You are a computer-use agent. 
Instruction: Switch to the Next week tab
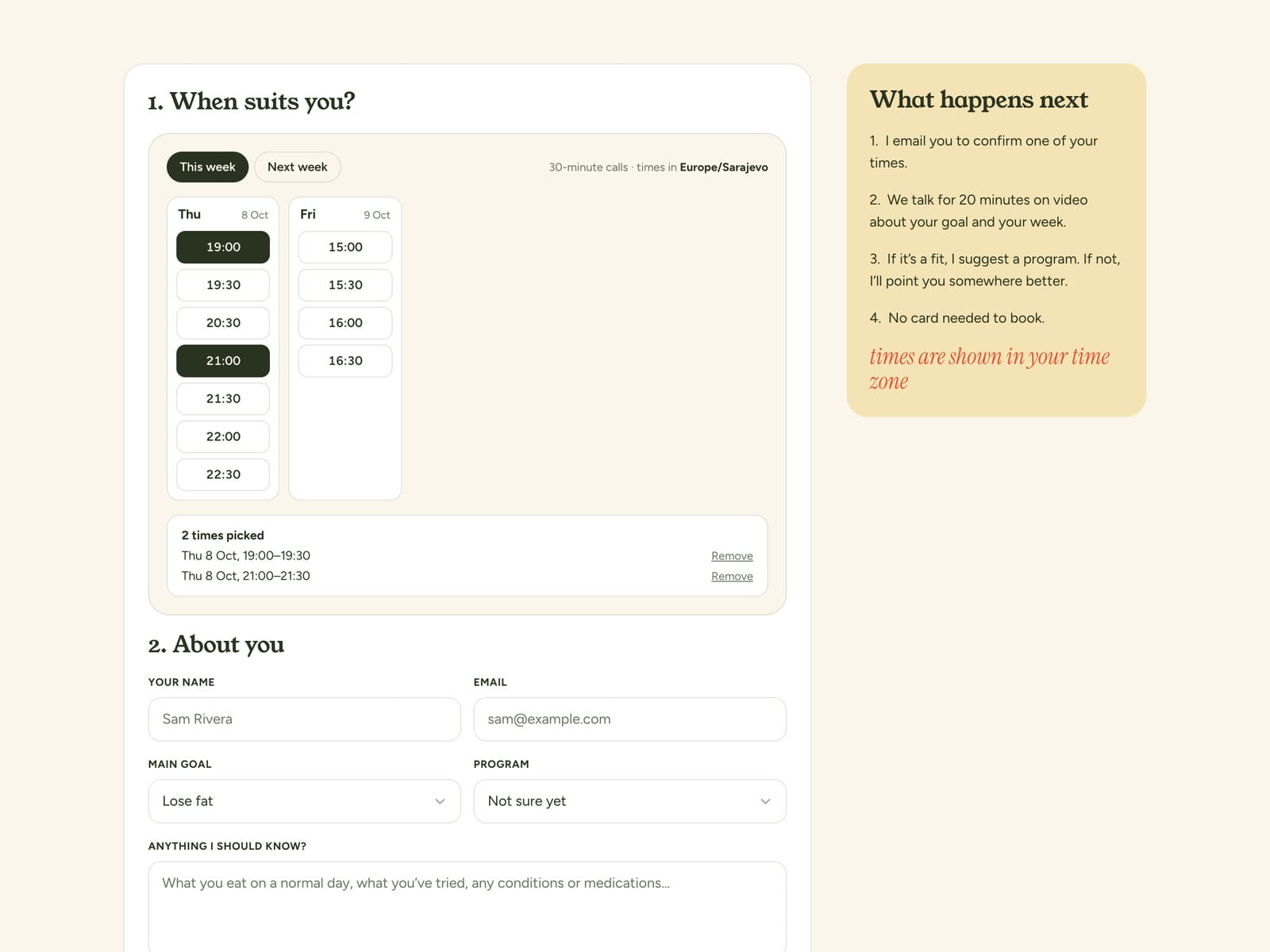(x=298, y=167)
